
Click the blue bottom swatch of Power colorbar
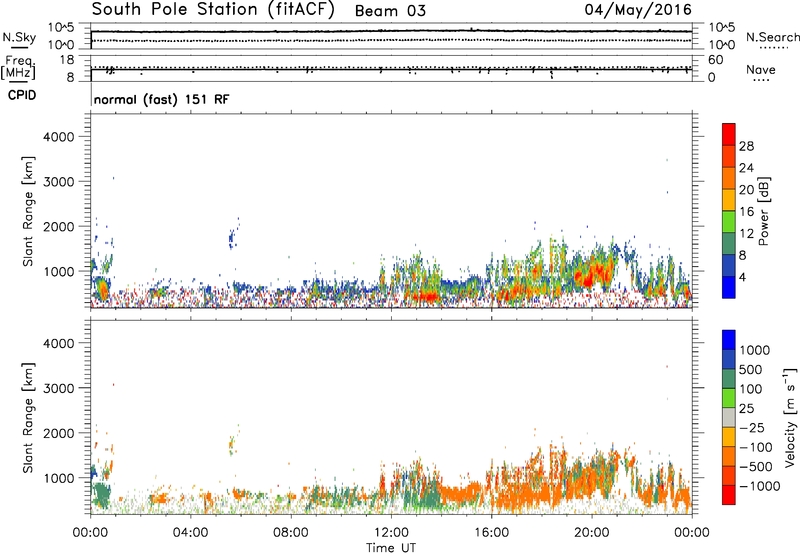[x=729, y=287]
